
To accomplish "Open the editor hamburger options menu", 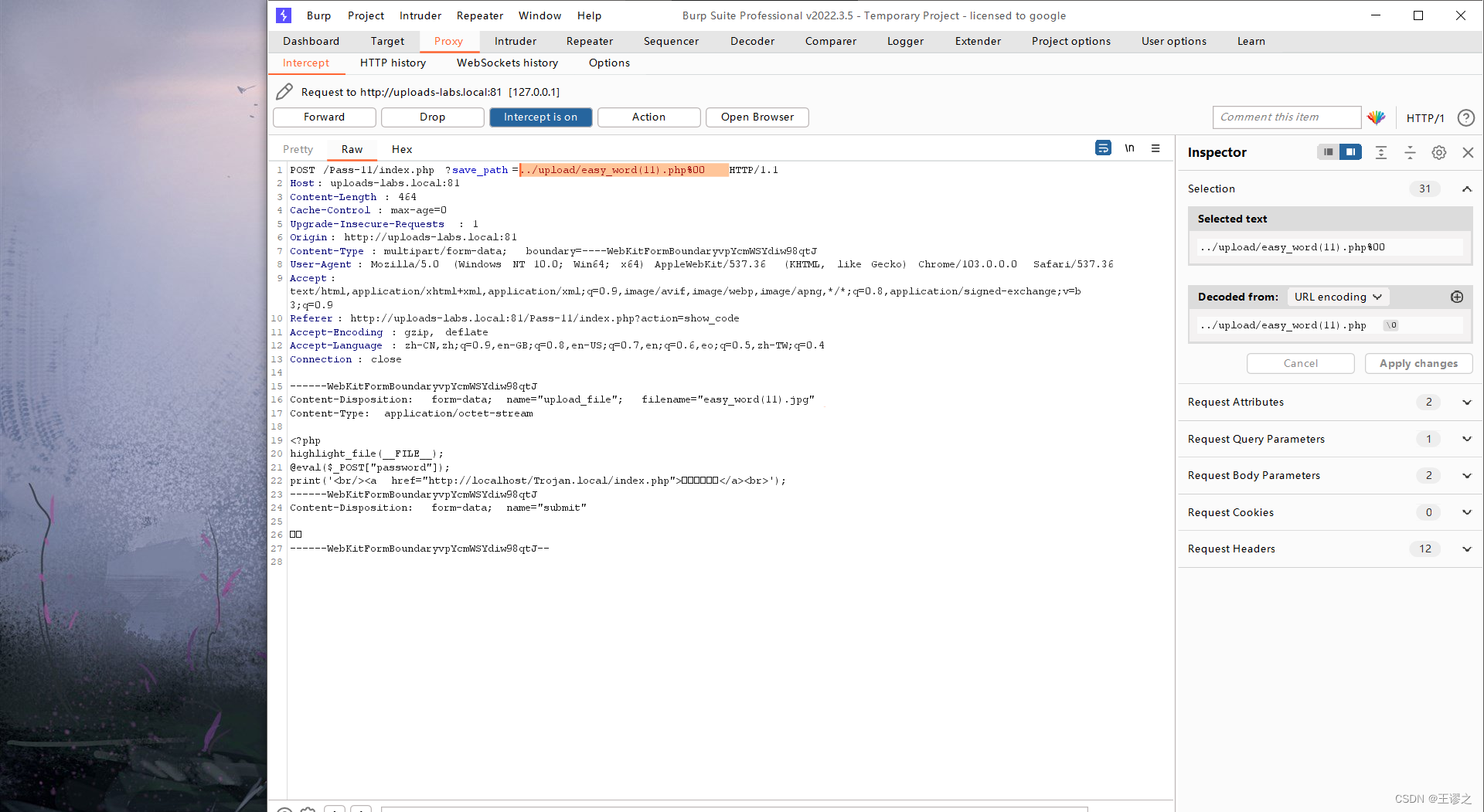I will point(1156,148).
